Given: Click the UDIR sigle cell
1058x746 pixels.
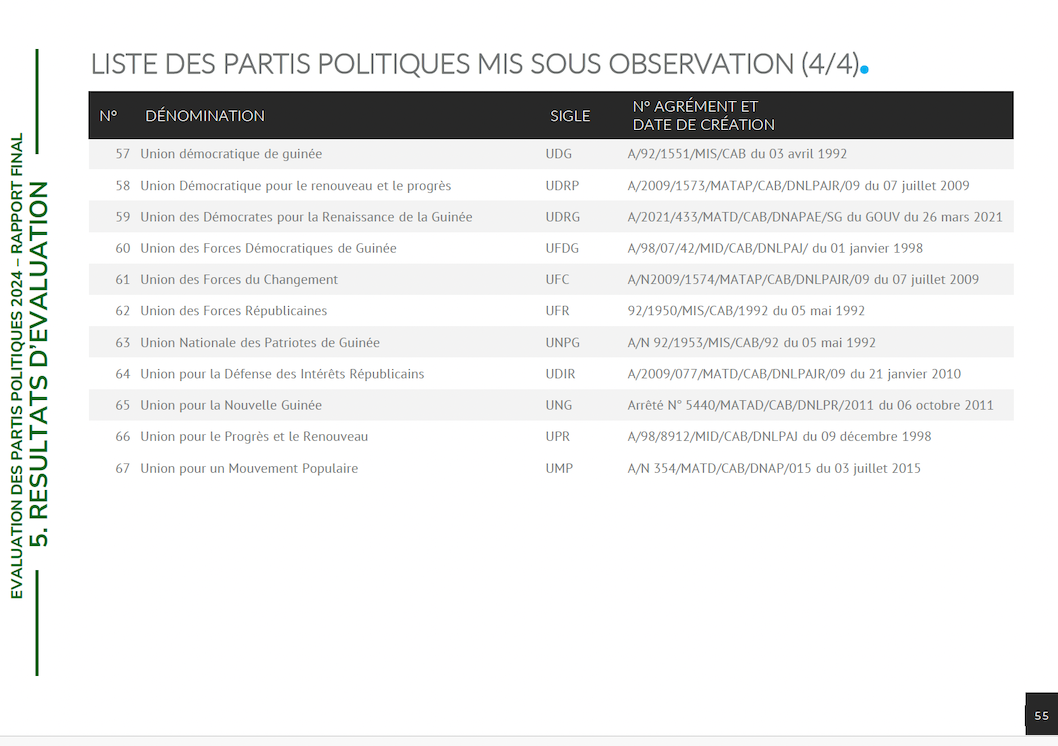Looking at the screenshot, I should point(560,374).
